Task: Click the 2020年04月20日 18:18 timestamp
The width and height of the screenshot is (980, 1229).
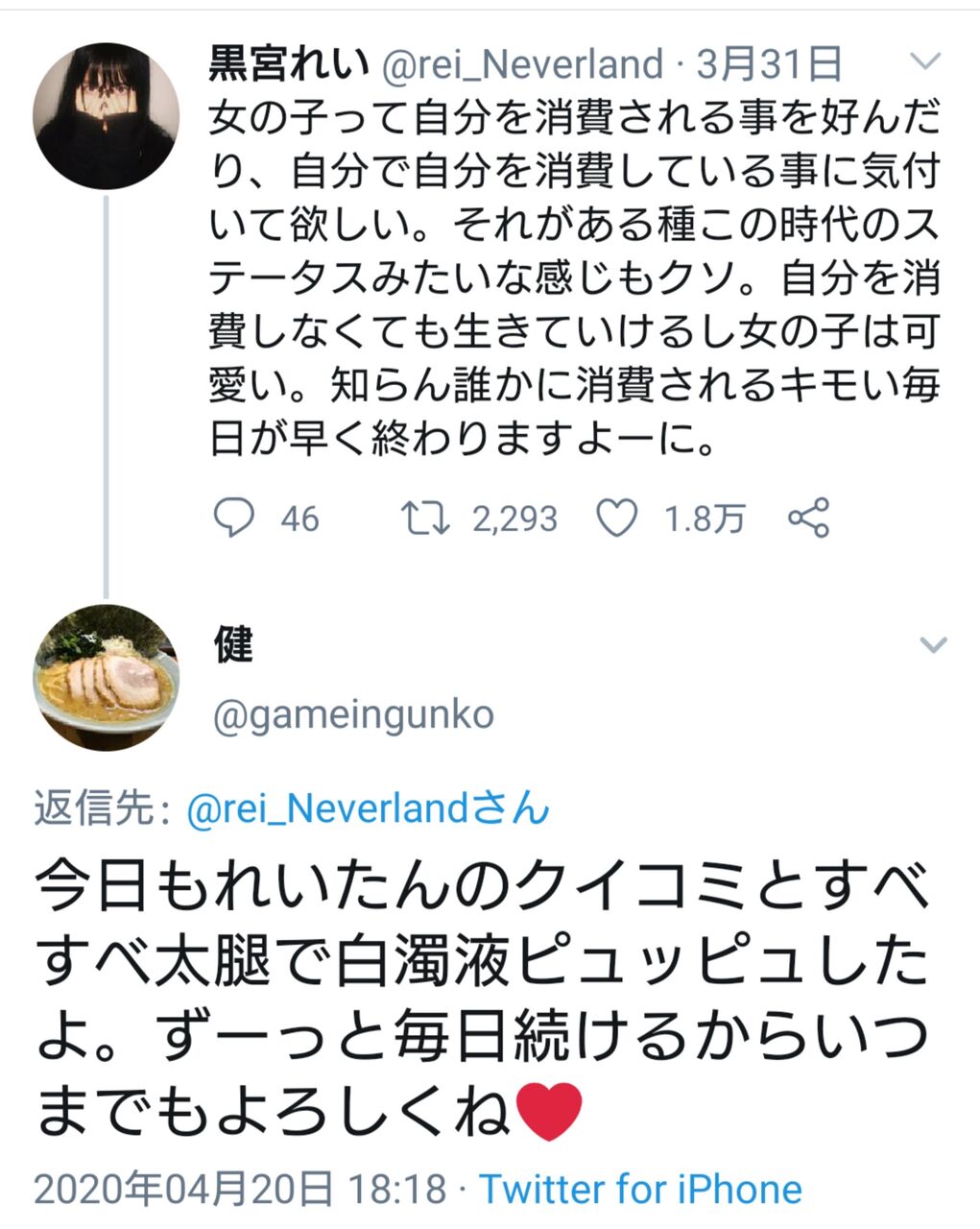Action: click(240, 1190)
